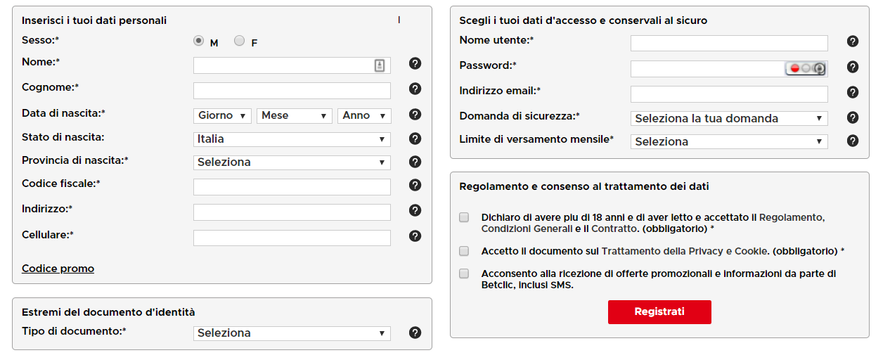Viewport: 890px width, 360px height.
Task: Check the over-18 Regolamento acceptance checkbox
Action: pyautogui.click(x=464, y=217)
